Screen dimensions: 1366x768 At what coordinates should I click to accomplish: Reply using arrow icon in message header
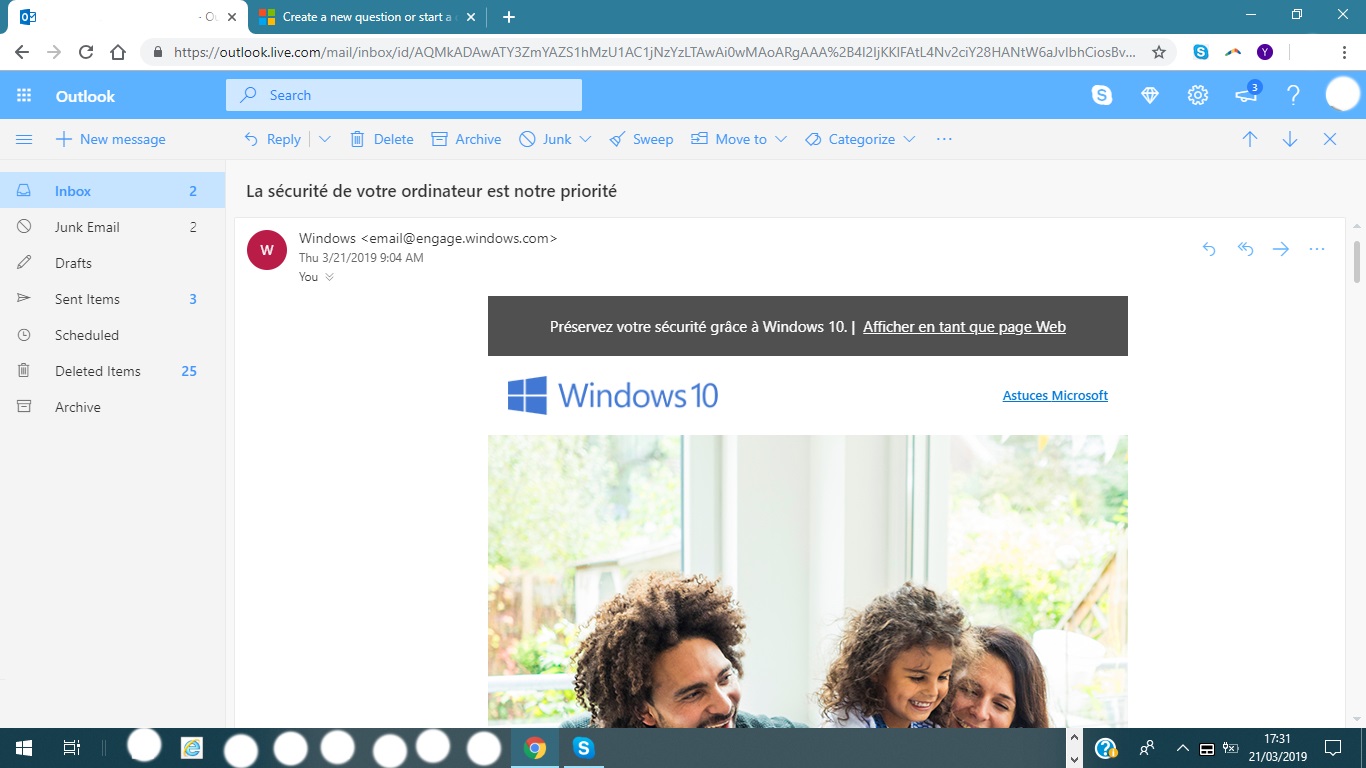click(x=1209, y=249)
